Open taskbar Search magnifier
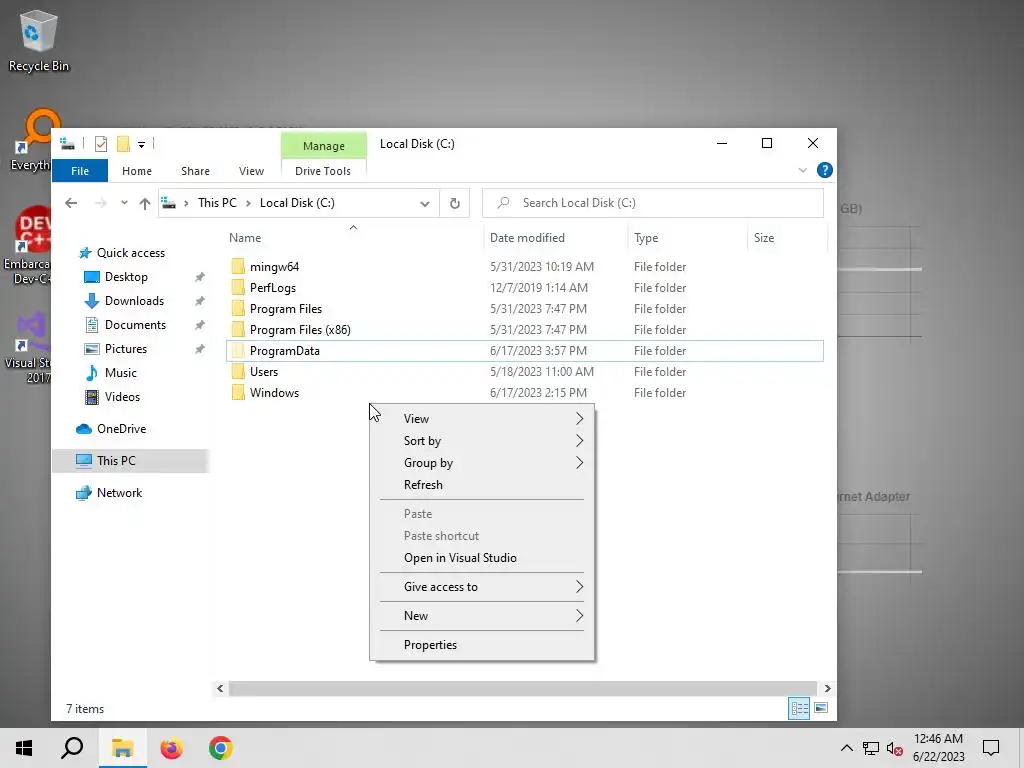Viewport: 1024px width, 768px height. click(x=72, y=748)
